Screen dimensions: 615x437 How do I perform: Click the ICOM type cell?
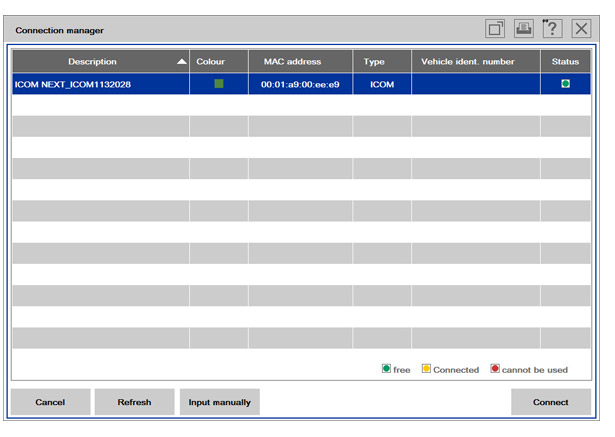[x=382, y=84]
